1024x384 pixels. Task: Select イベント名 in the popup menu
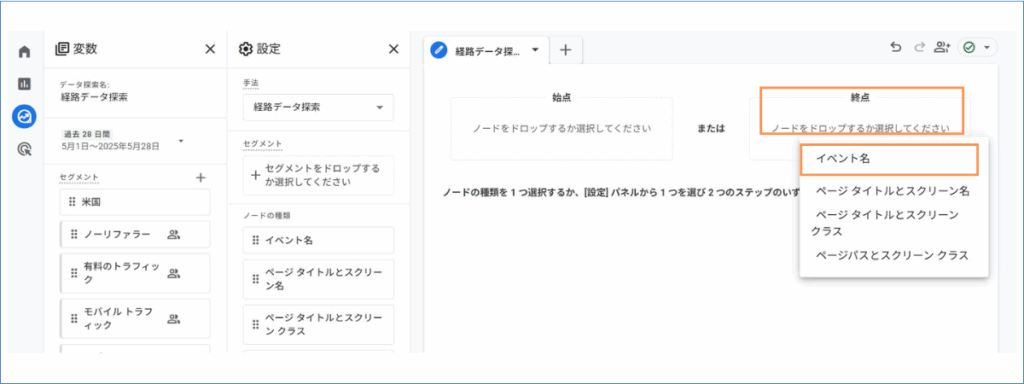point(889,159)
